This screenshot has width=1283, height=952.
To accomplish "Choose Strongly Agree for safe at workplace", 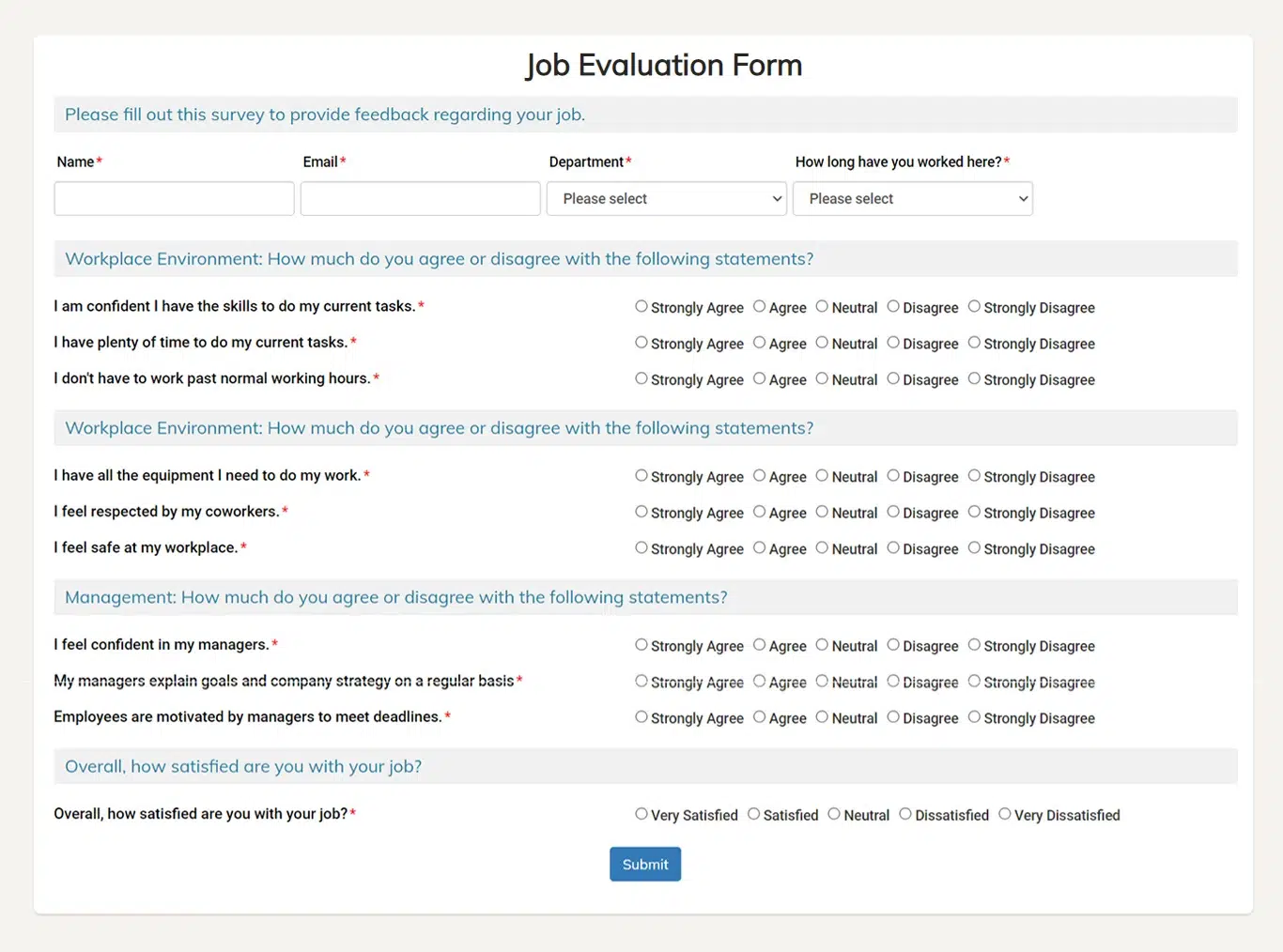I will coord(641,547).
